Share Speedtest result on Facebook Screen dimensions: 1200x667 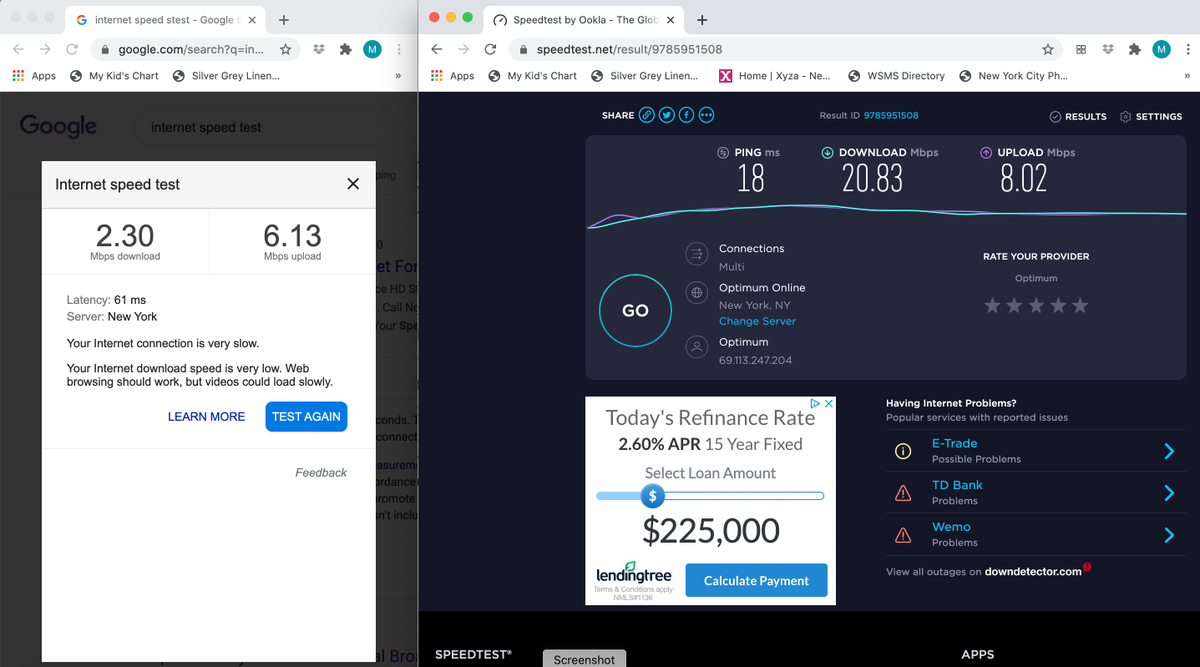[x=687, y=115]
